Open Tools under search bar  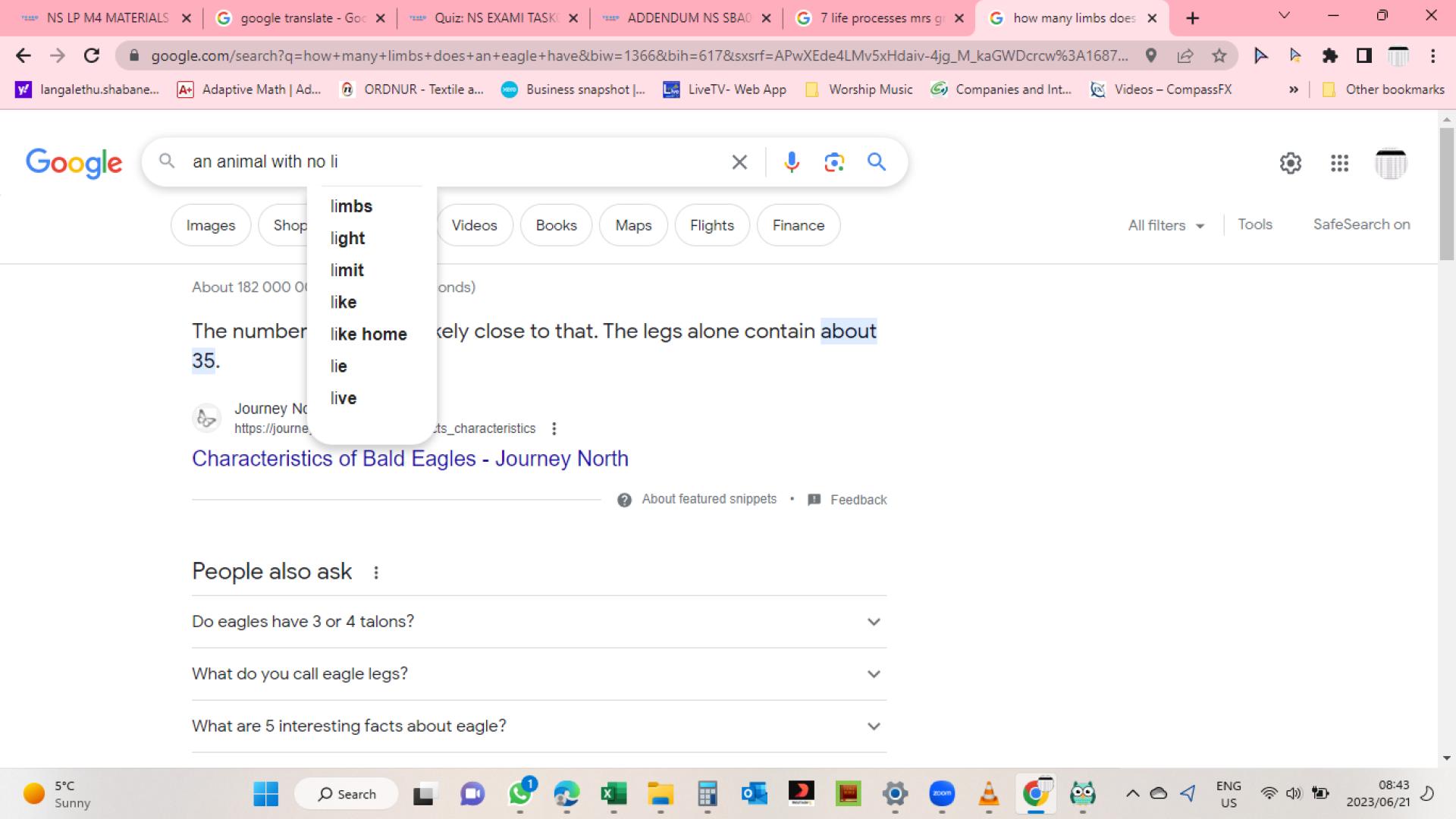click(1255, 224)
